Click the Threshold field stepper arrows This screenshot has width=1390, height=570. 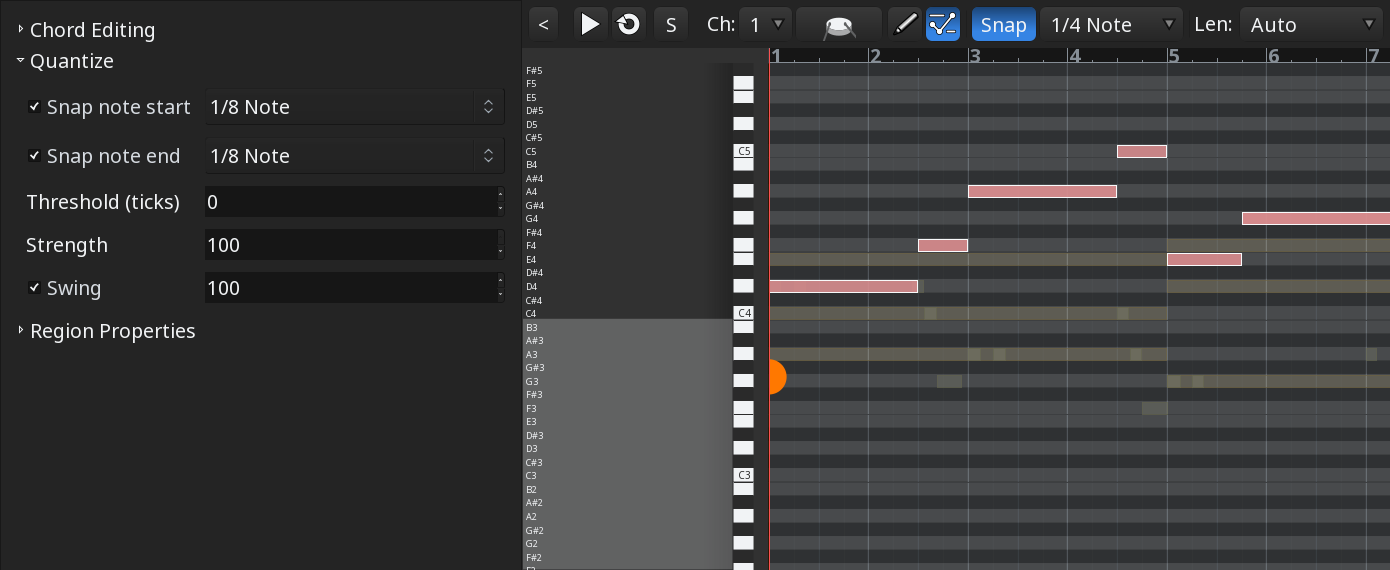point(500,202)
